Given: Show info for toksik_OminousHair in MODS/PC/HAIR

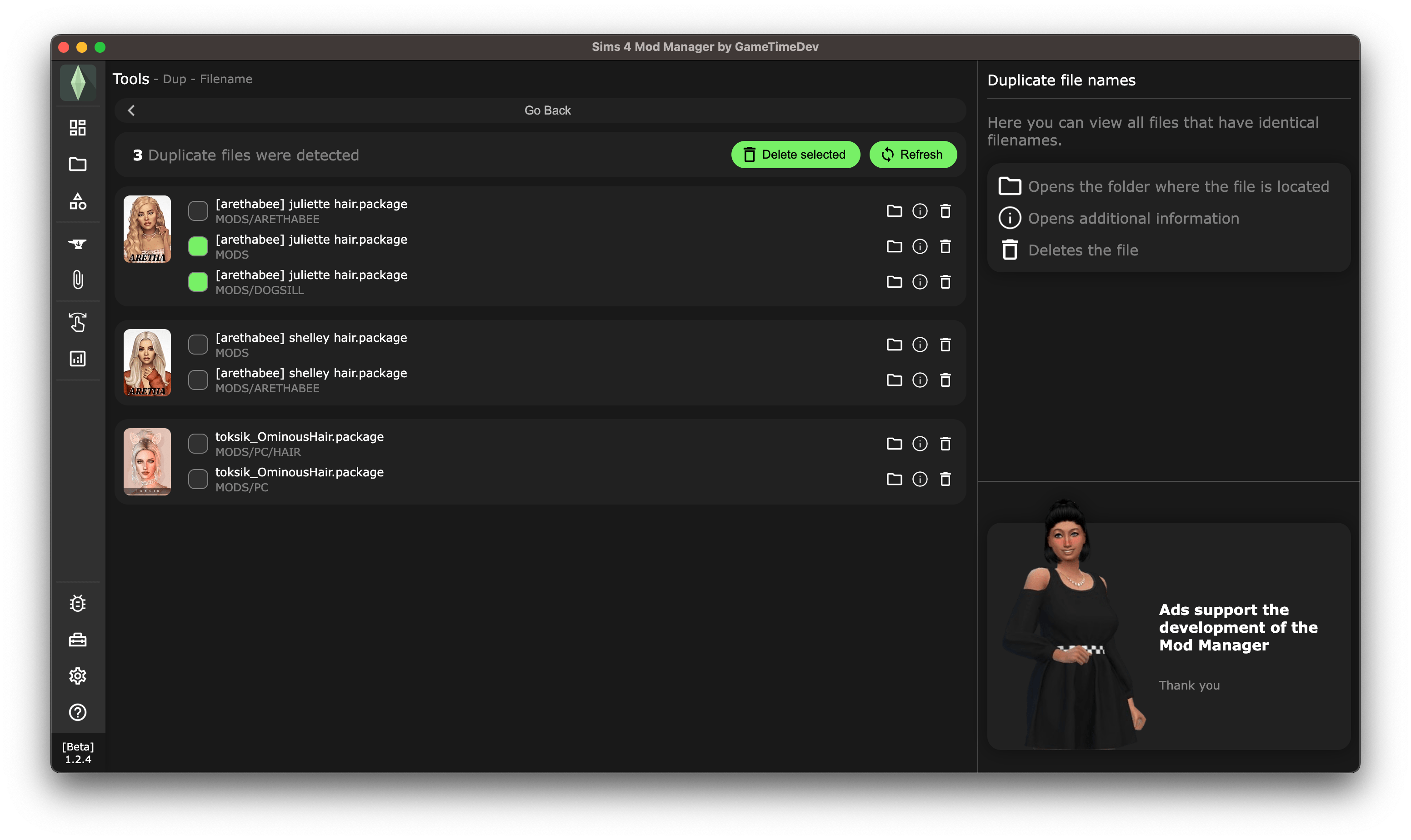Looking at the screenshot, I should (920, 444).
